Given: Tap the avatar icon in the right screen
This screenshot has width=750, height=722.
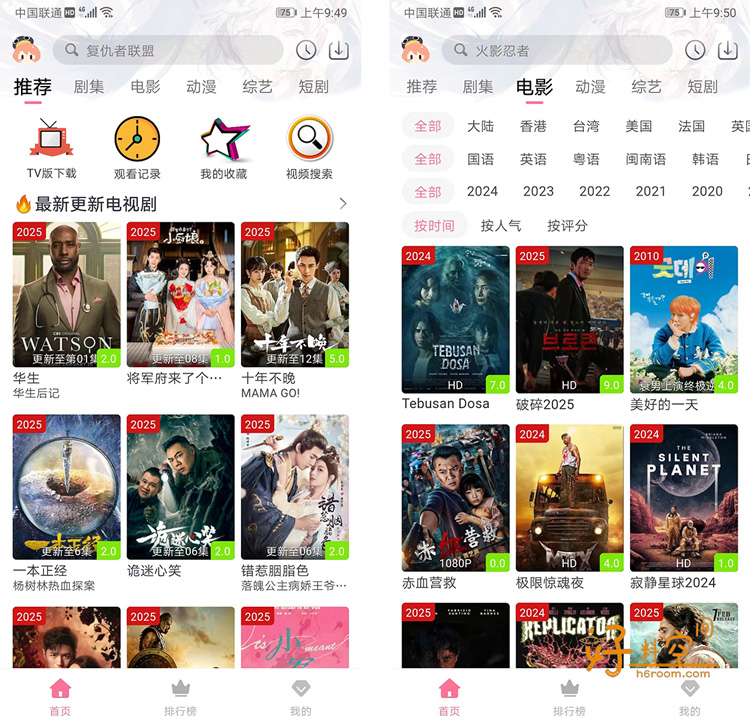Looking at the screenshot, I should 415,50.
